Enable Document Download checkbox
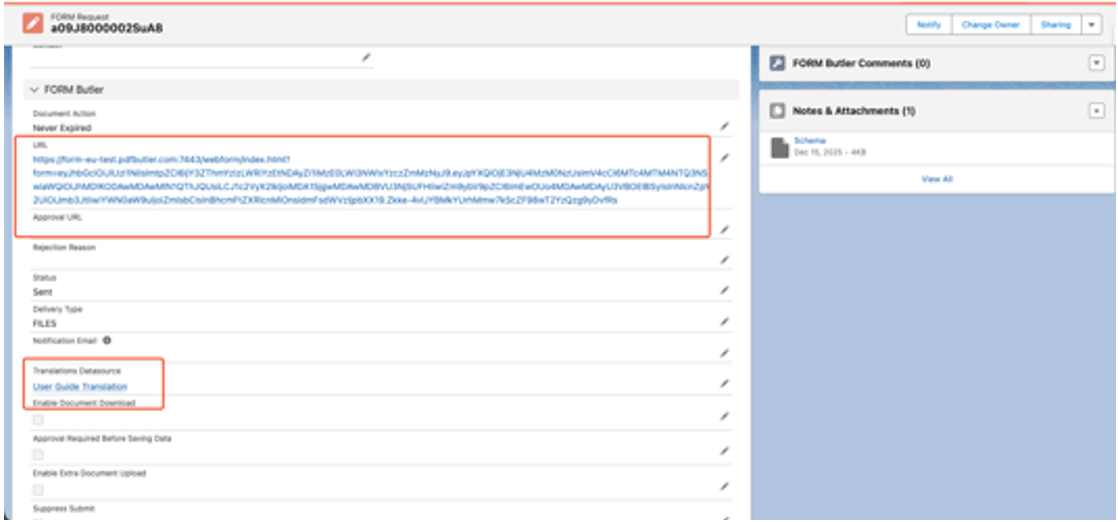This screenshot has width=1118, height=522. (x=38, y=421)
